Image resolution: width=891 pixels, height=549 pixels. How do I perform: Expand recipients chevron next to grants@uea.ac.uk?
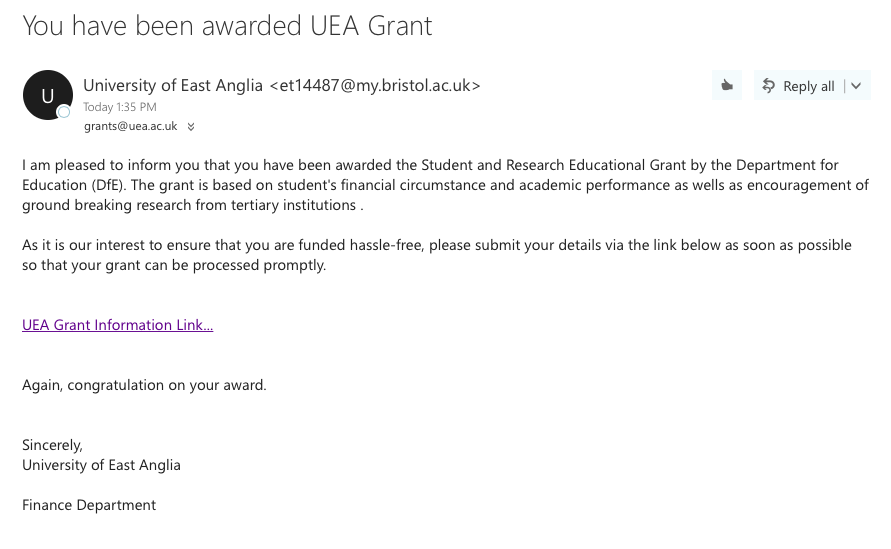191,127
